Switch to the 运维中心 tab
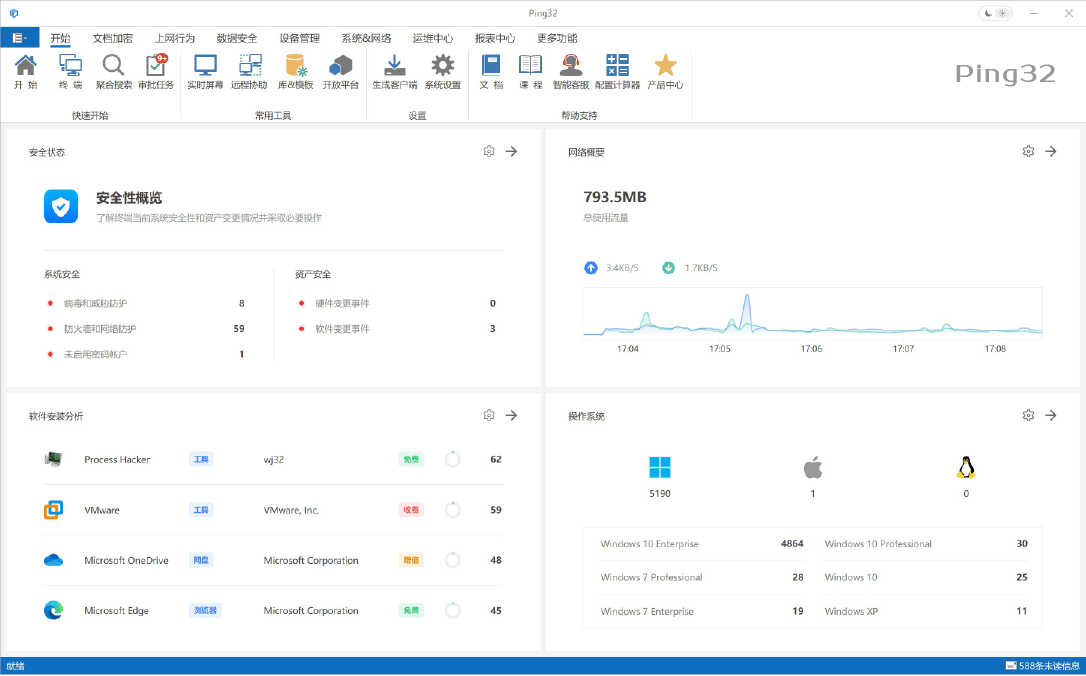Screen dimensions: 1086x676 point(433,38)
